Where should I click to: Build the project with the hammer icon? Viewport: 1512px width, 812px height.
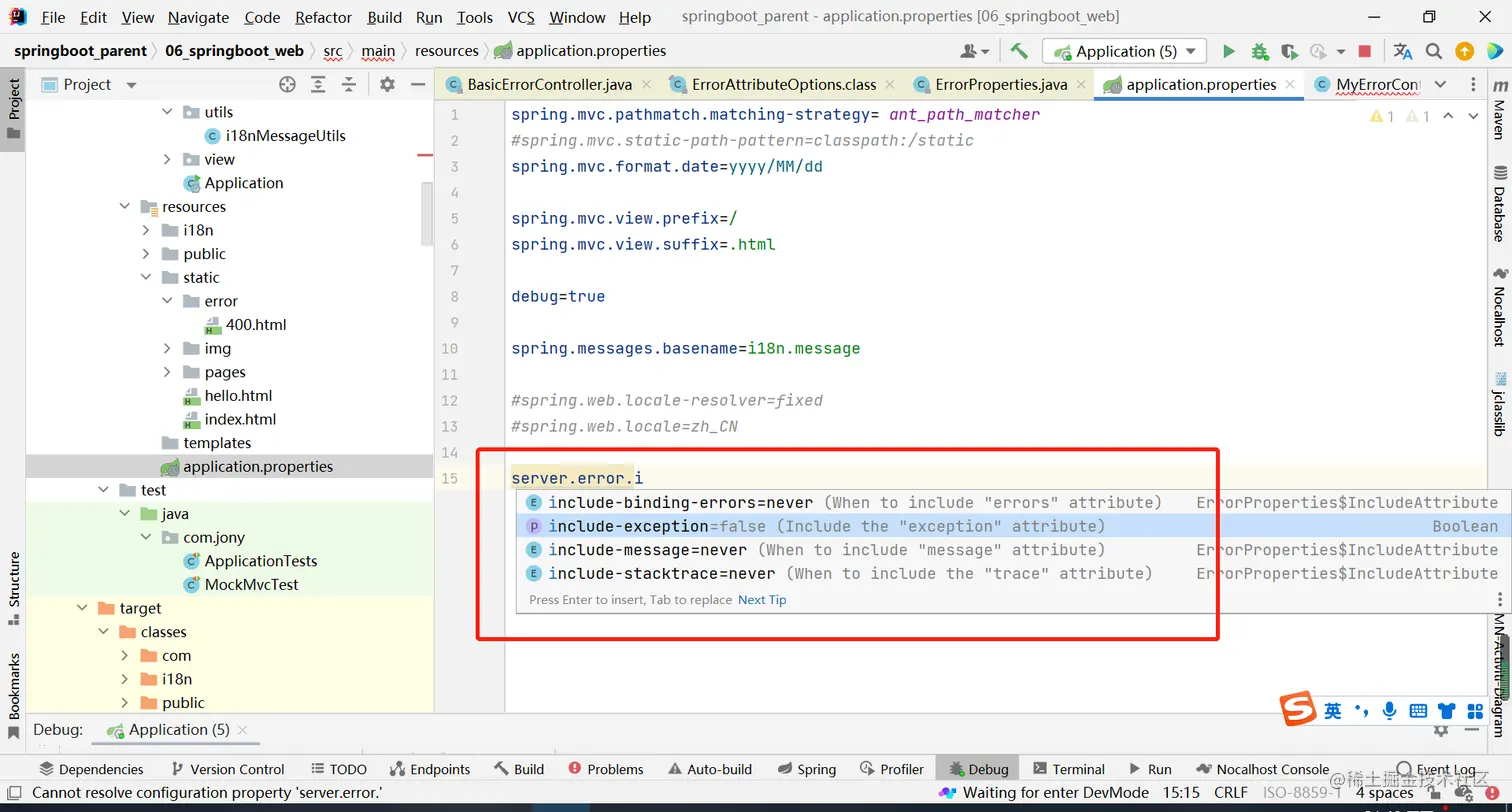click(x=1019, y=51)
